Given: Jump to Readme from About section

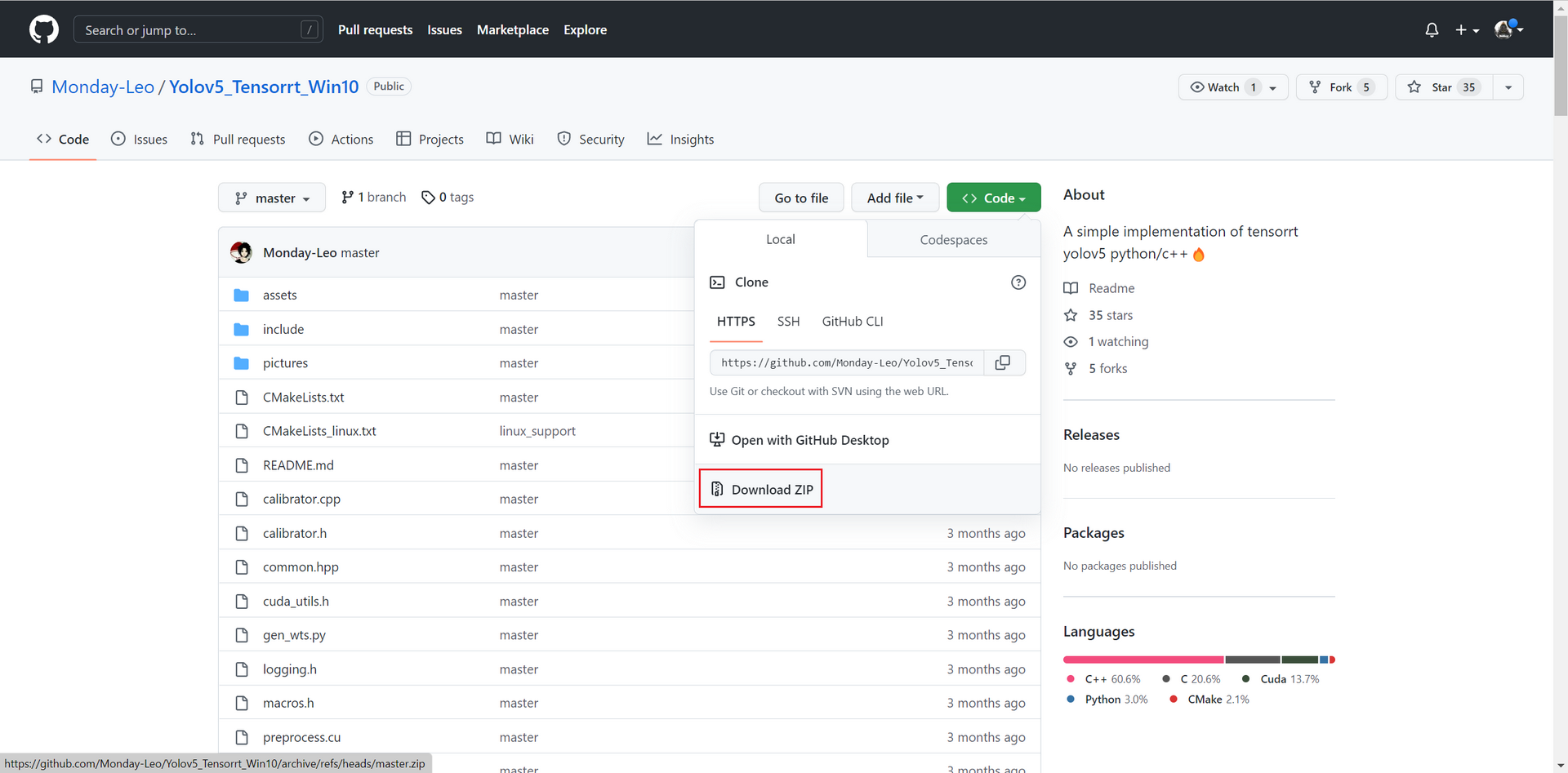Looking at the screenshot, I should [1099, 288].
